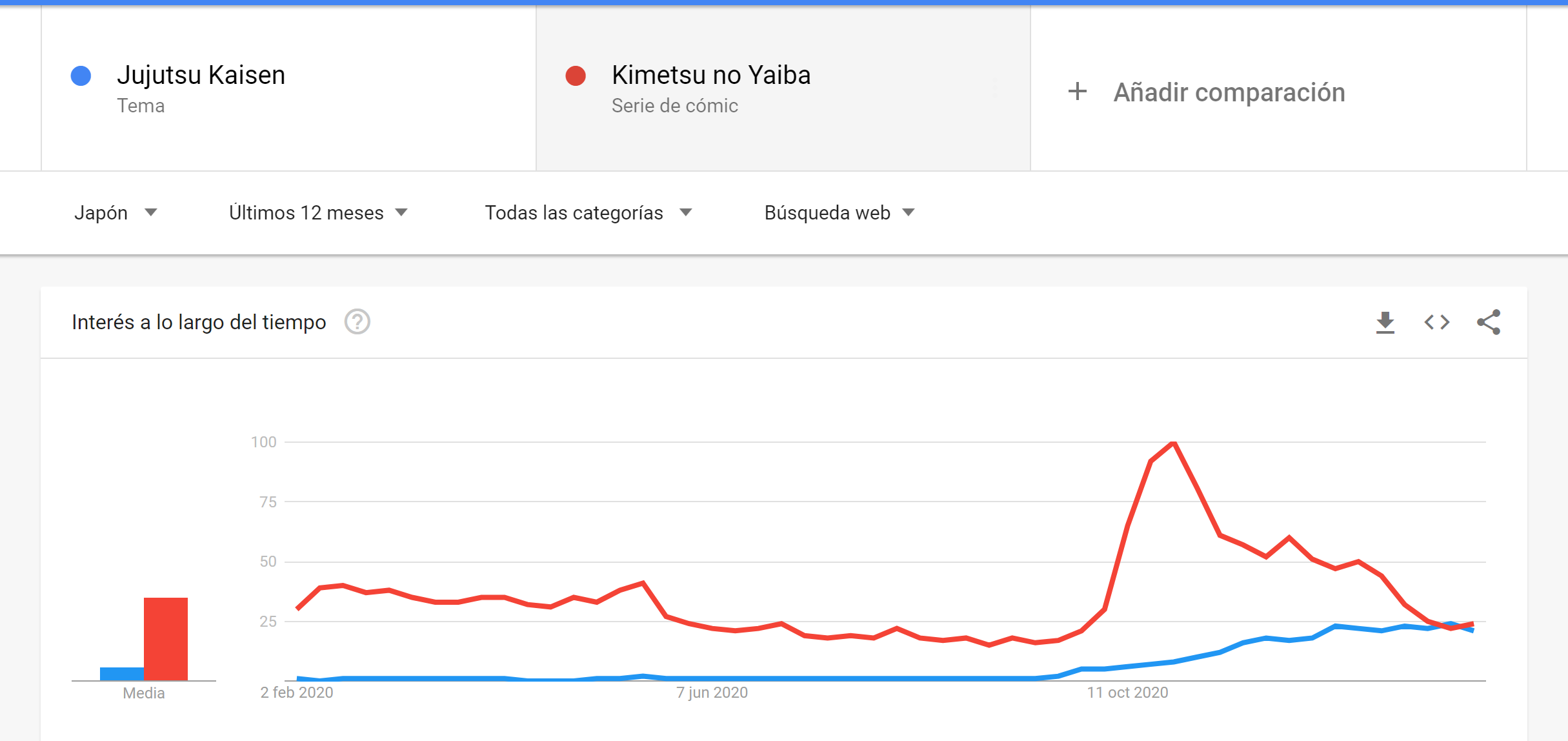Edit the Jujutsu Kaisen search term
The height and width of the screenshot is (741, 1568).
(201, 75)
